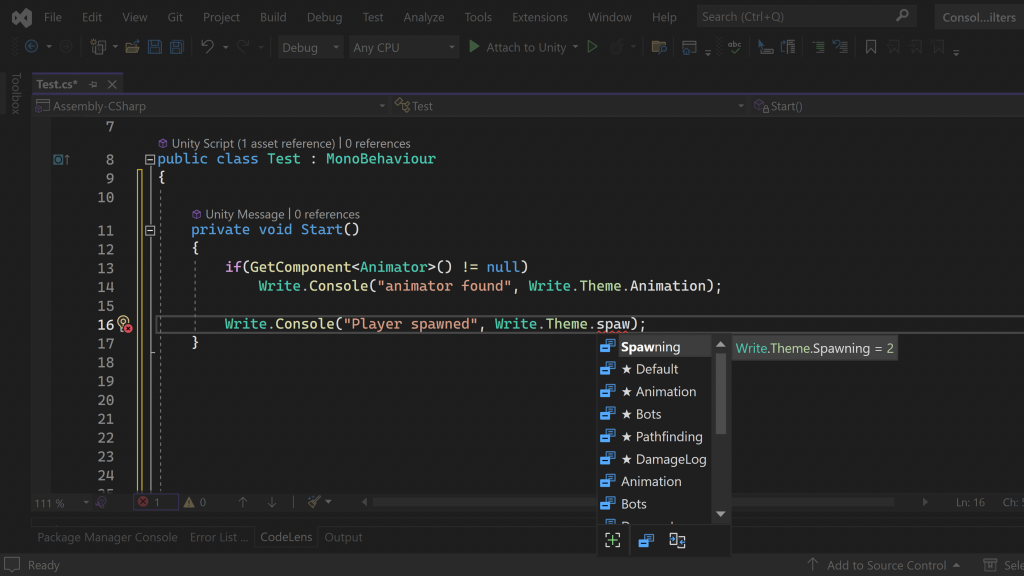The width and height of the screenshot is (1024, 576).
Task: Open the Extensions menu
Action: click(x=539, y=17)
